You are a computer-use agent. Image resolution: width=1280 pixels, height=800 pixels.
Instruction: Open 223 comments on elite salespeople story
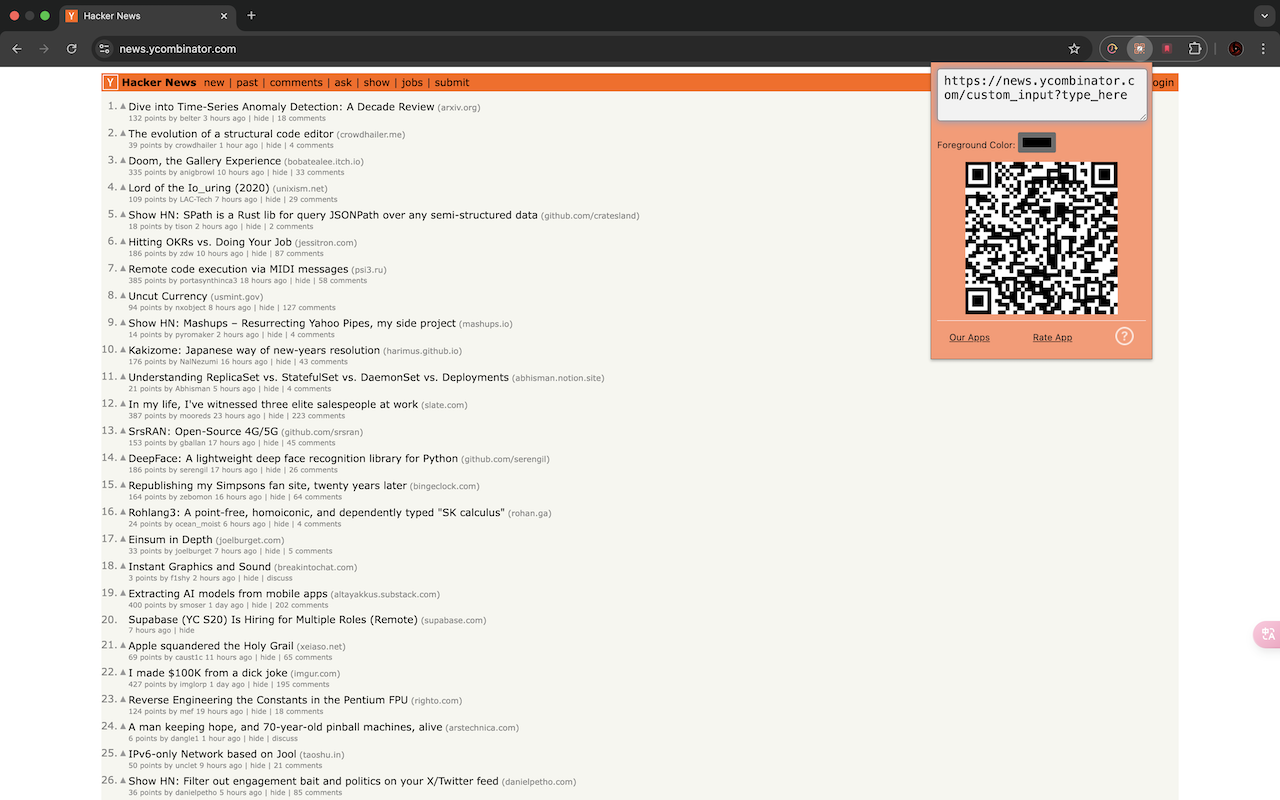[x=318, y=416]
